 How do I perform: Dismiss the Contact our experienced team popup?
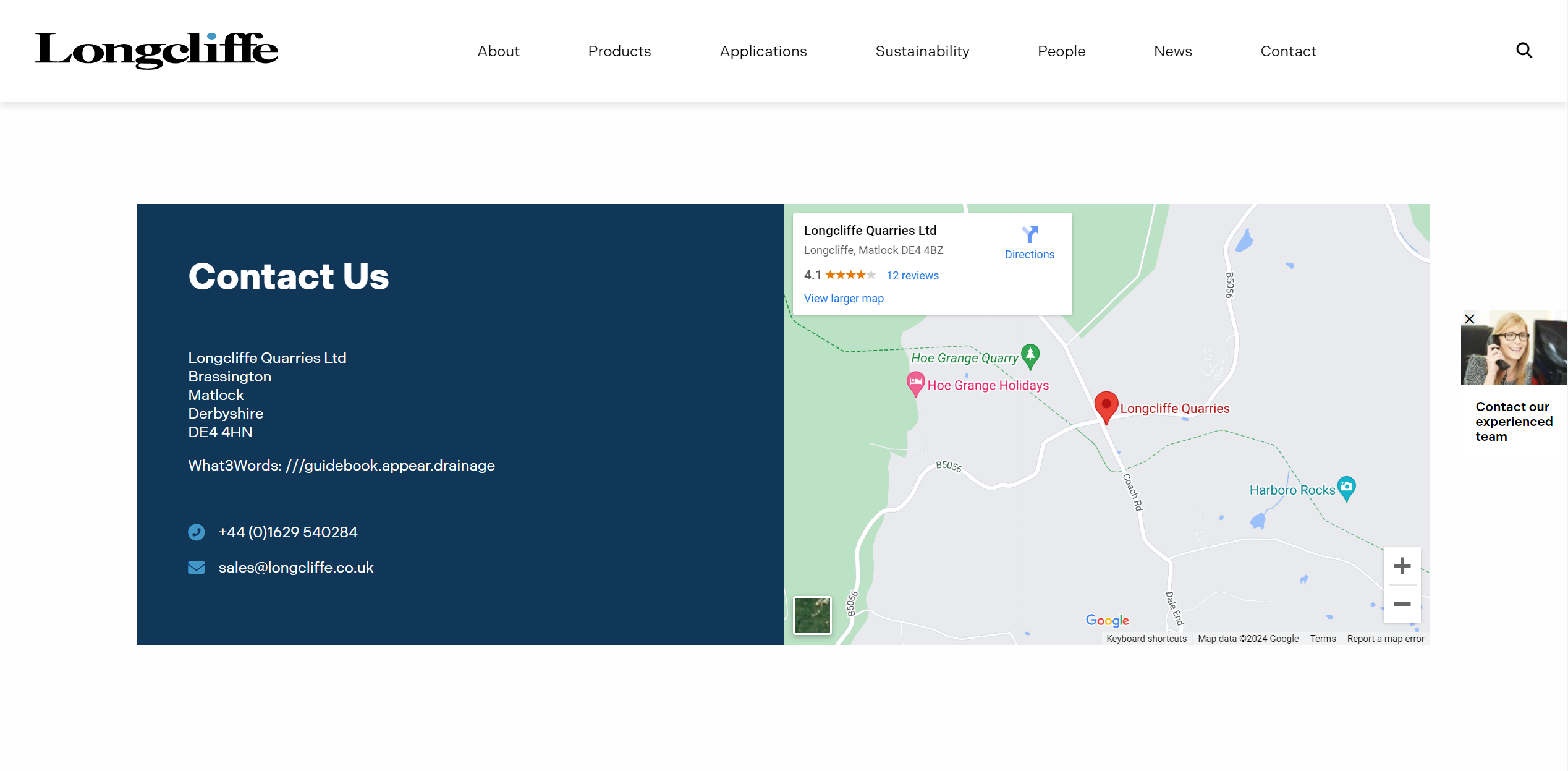[x=1470, y=318]
